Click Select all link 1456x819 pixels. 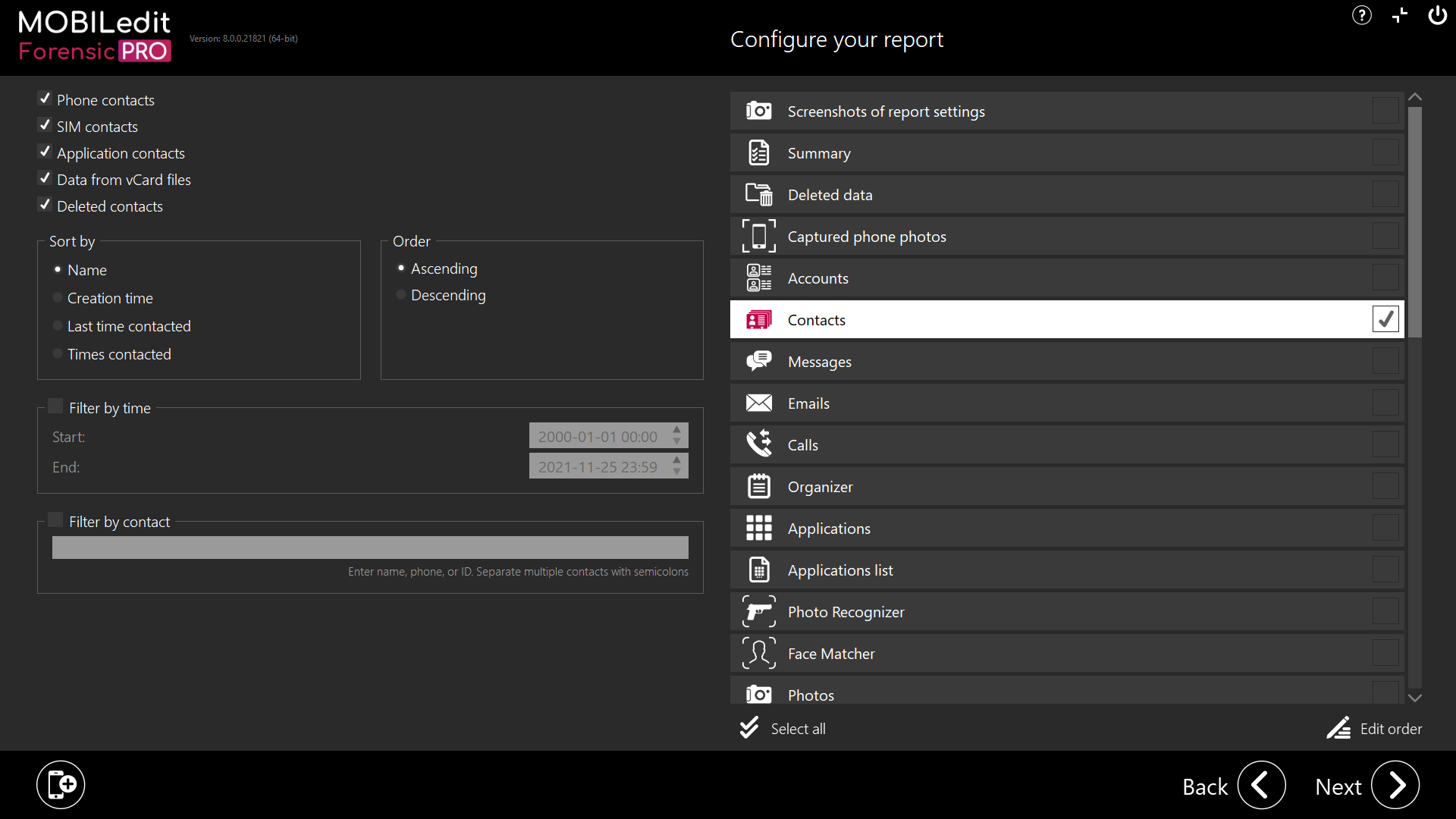tap(797, 729)
